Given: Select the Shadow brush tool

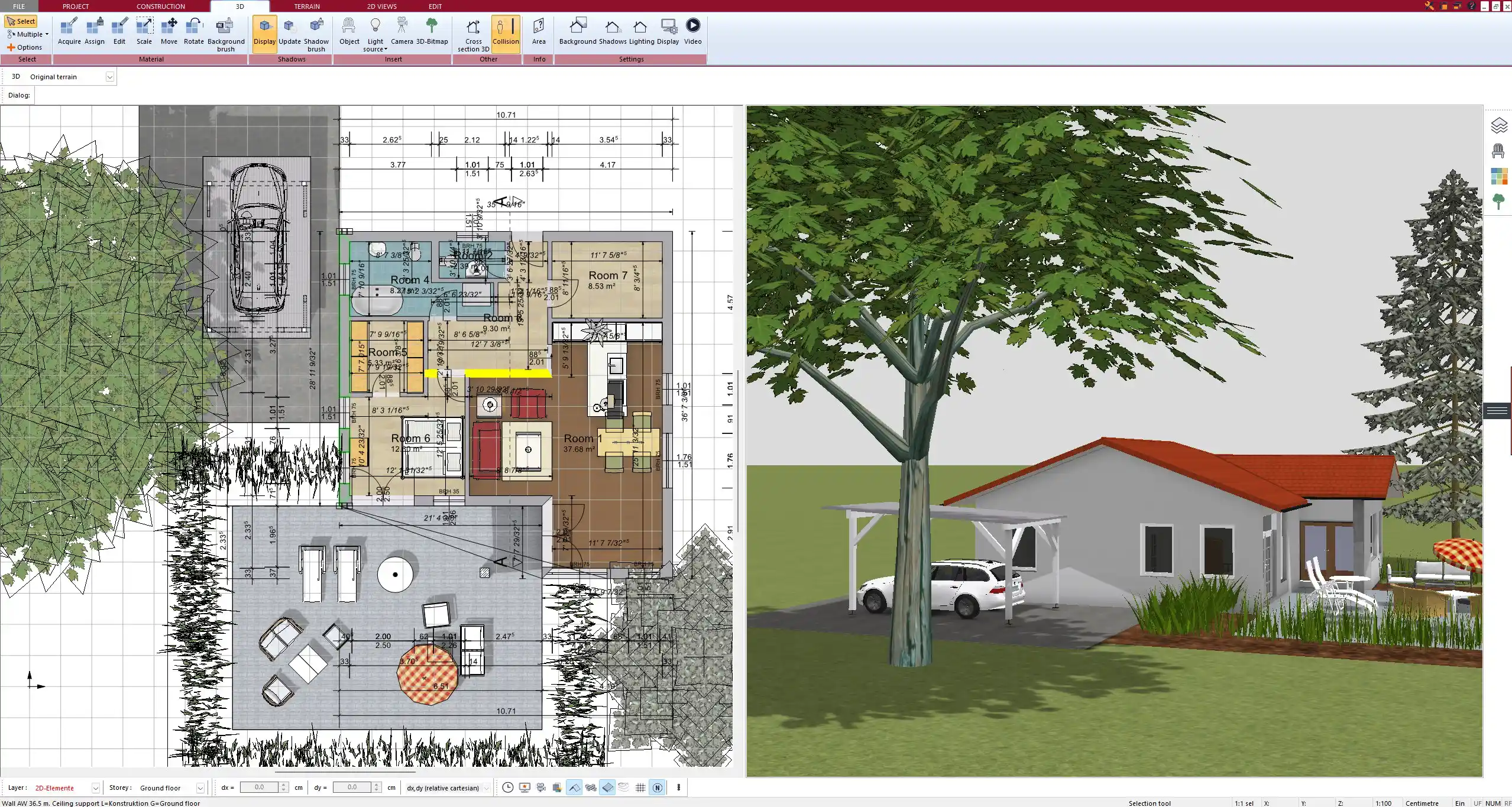Looking at the screenshot, I should tap(316, 34).
